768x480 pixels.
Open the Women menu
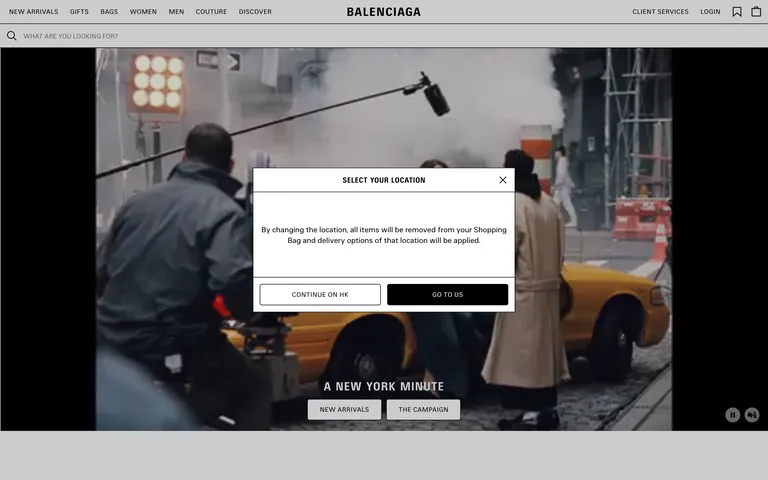click(143, 11)
